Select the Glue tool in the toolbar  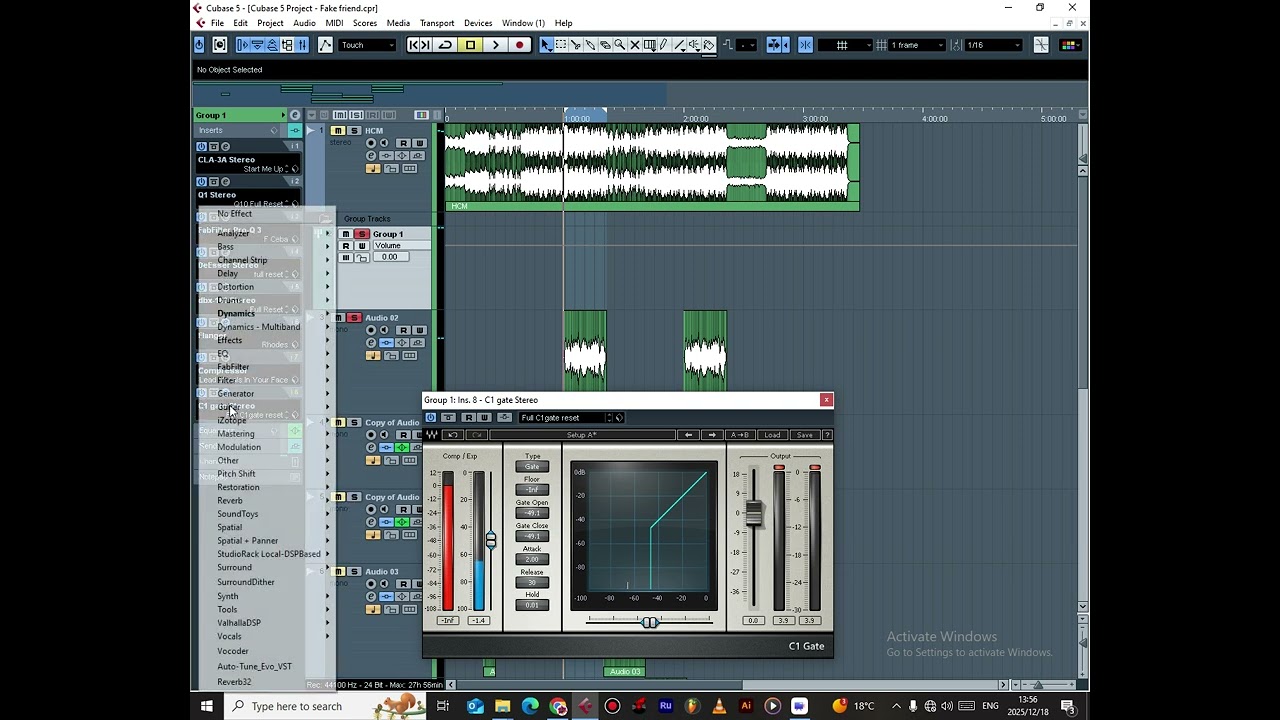(x=590, y=45)
